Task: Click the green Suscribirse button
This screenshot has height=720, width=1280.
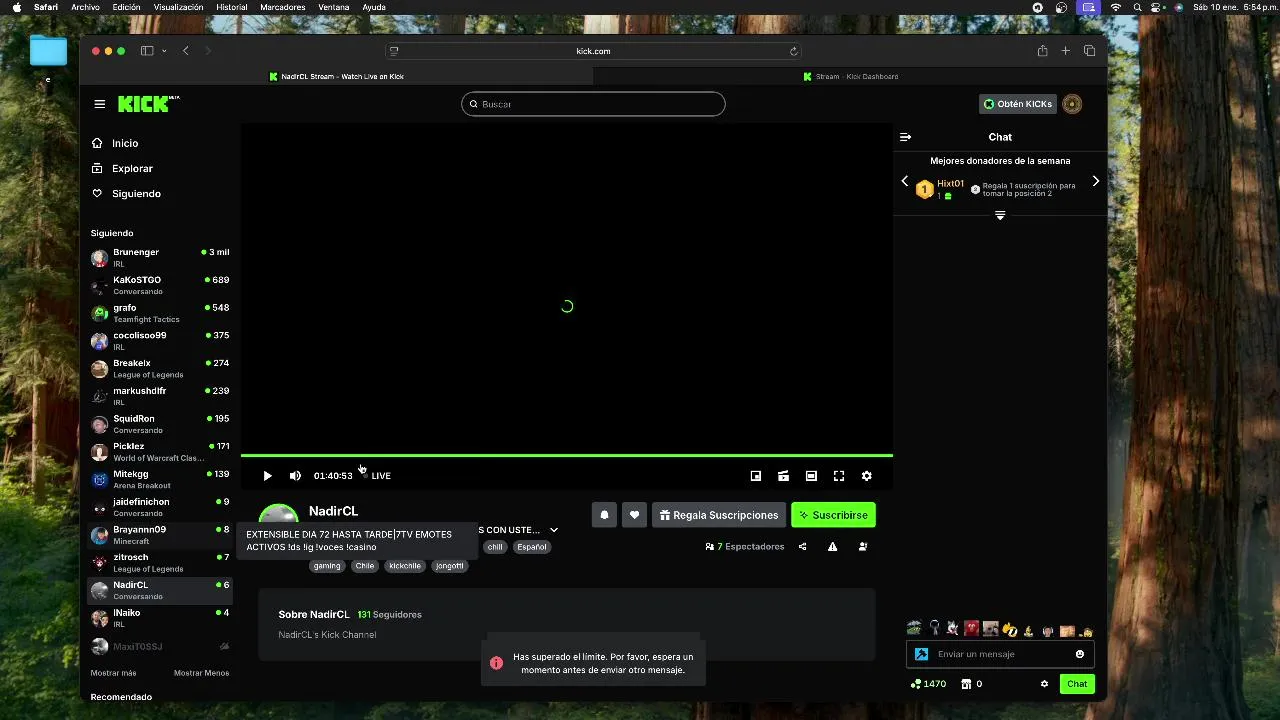Action: click(833, 515)
